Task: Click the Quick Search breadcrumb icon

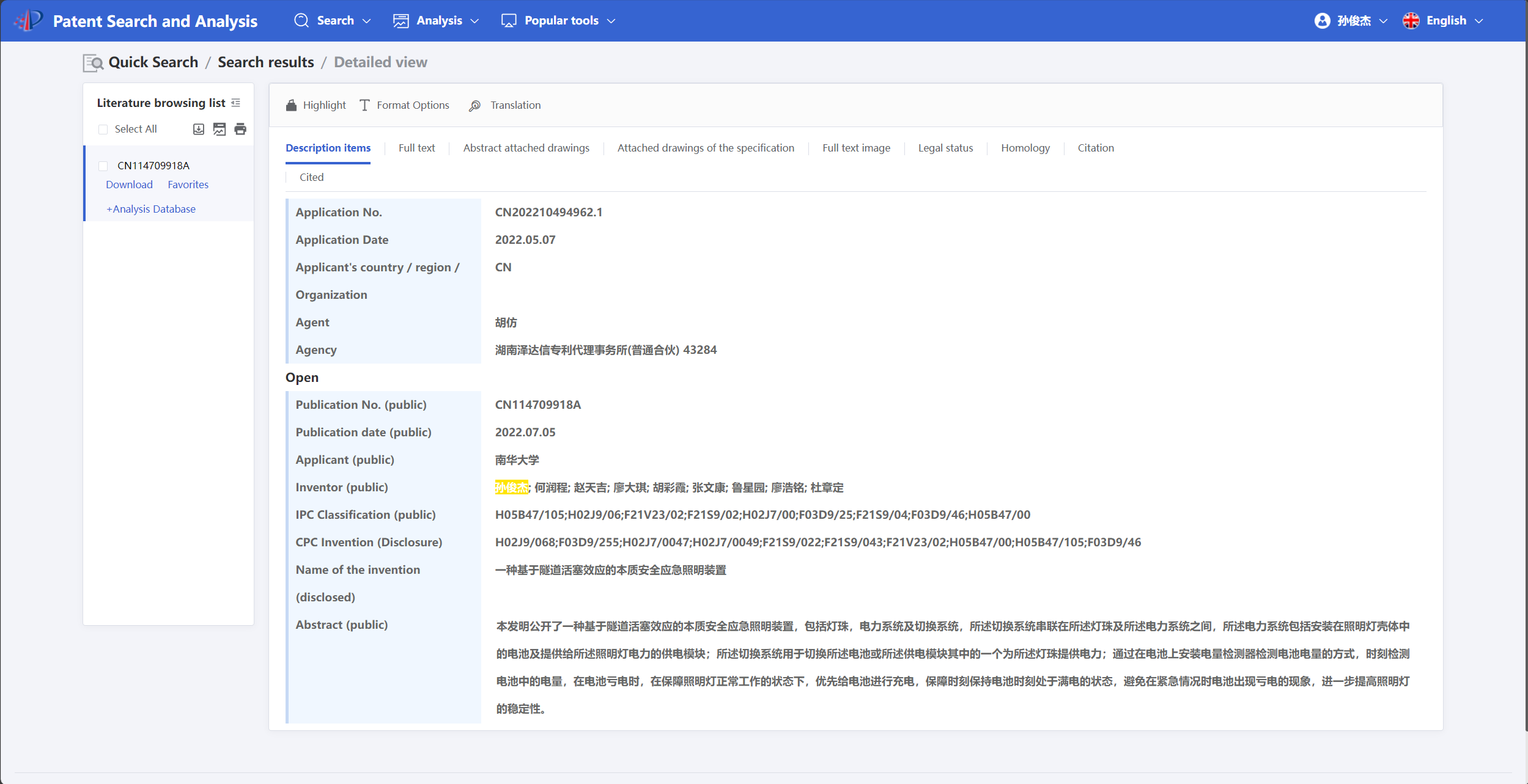Action: [93, 62]
